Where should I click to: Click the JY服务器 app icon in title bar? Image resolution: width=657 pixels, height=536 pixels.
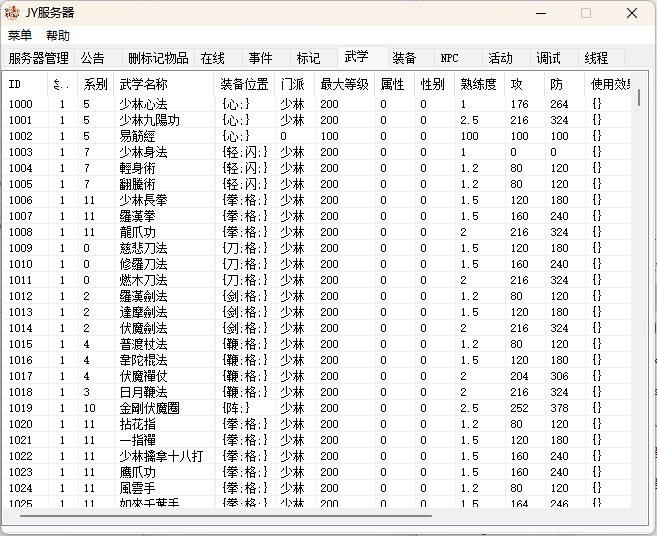click(x=12, y=13)
